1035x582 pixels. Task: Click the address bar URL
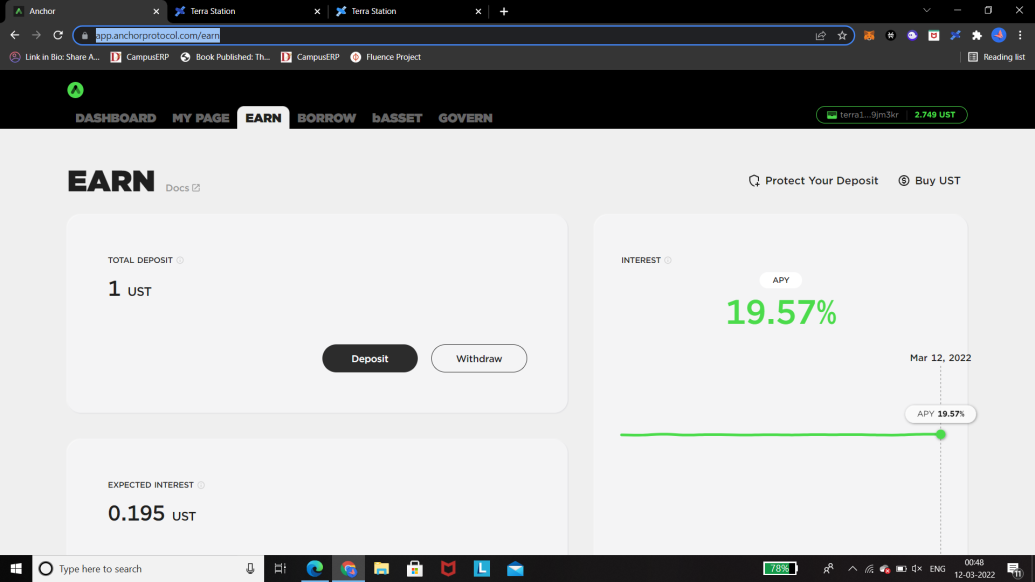pos(158,36)
